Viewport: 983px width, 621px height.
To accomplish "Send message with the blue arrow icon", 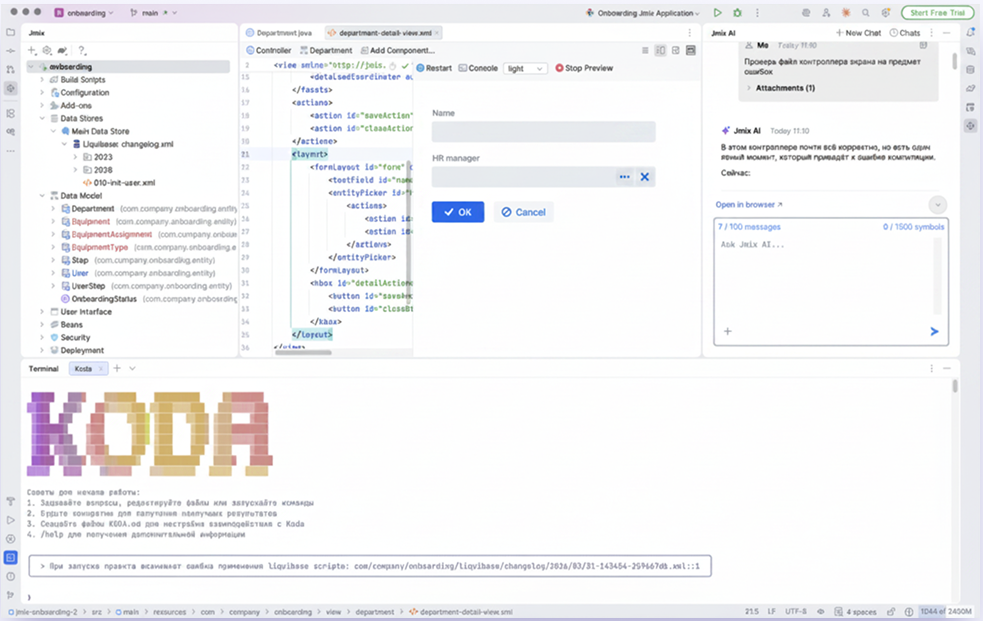I will (x=934, y=331).
